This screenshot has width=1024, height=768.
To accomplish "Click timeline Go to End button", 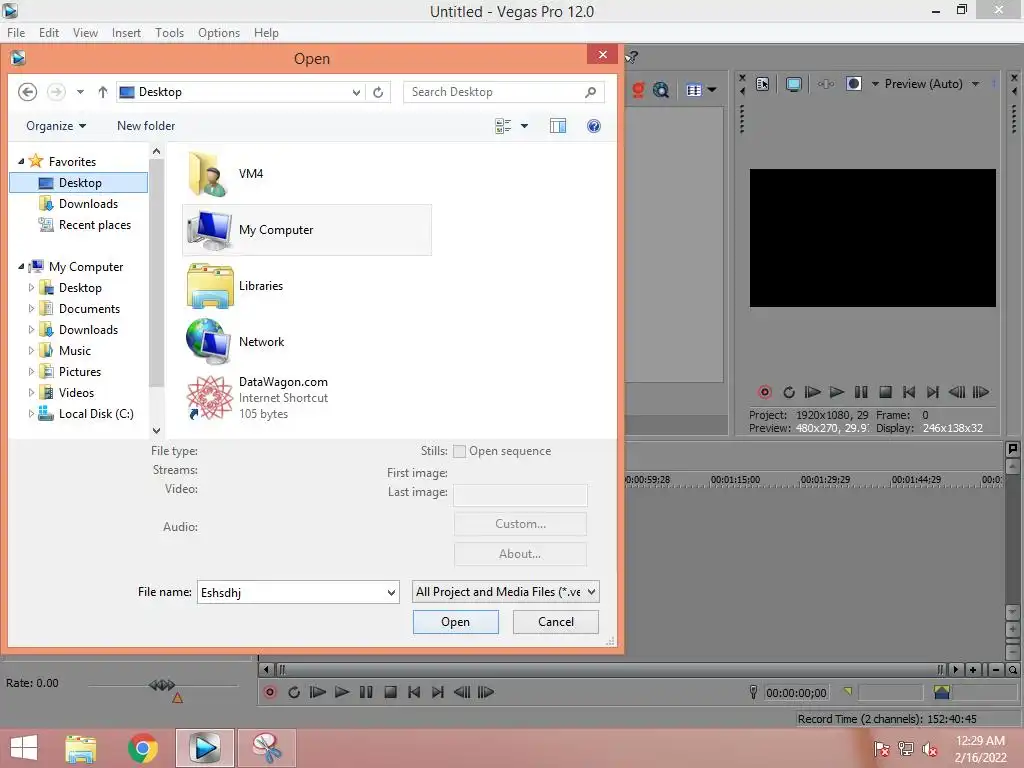I will coord(438,692).
